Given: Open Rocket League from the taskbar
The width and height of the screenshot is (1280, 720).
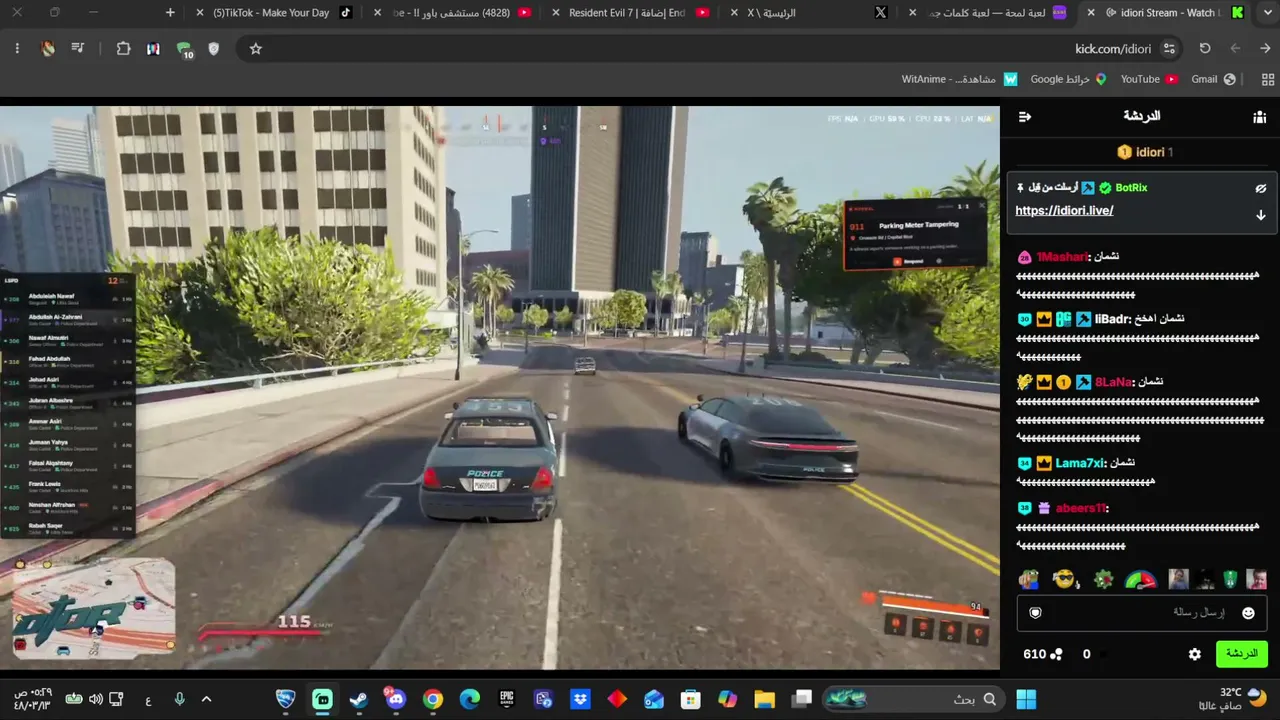Looking at the screenshot, I should 286,699.
